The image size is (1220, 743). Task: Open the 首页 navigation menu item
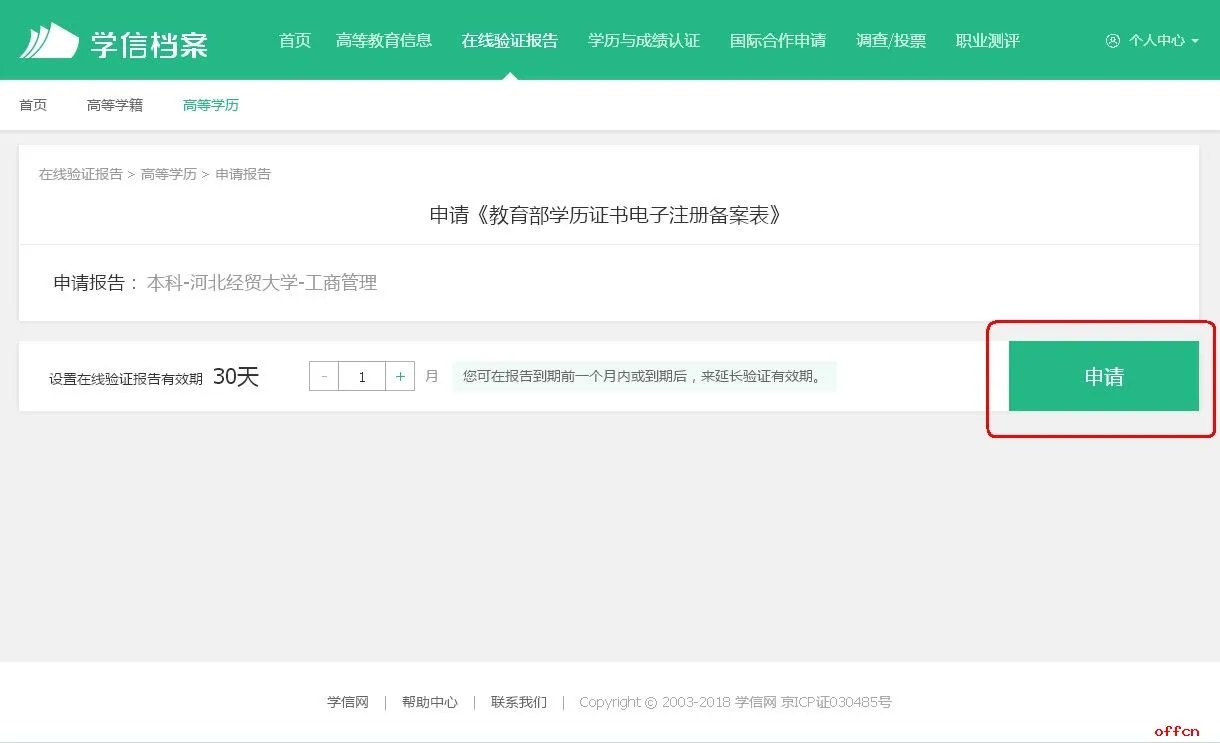(294, 41)
